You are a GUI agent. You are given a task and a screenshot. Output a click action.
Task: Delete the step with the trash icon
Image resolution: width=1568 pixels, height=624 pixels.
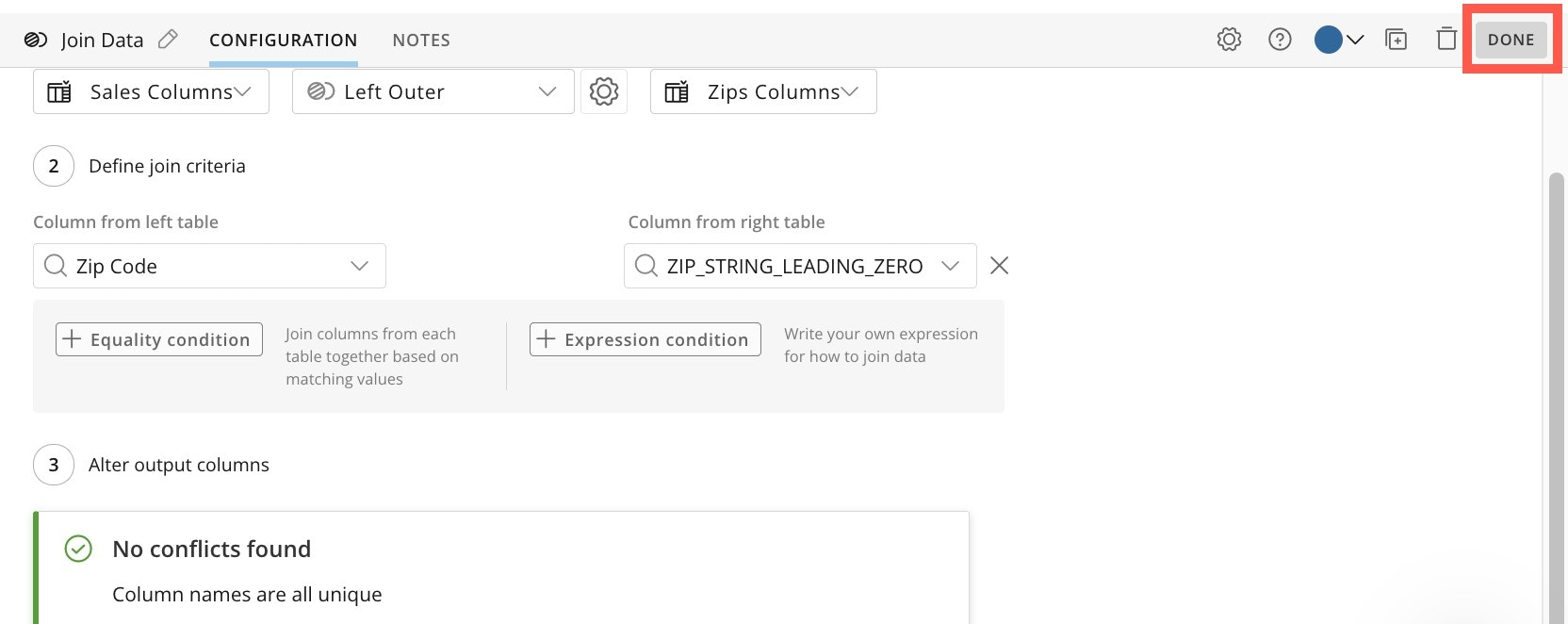pyautogui.click(x=1446, y=40)
